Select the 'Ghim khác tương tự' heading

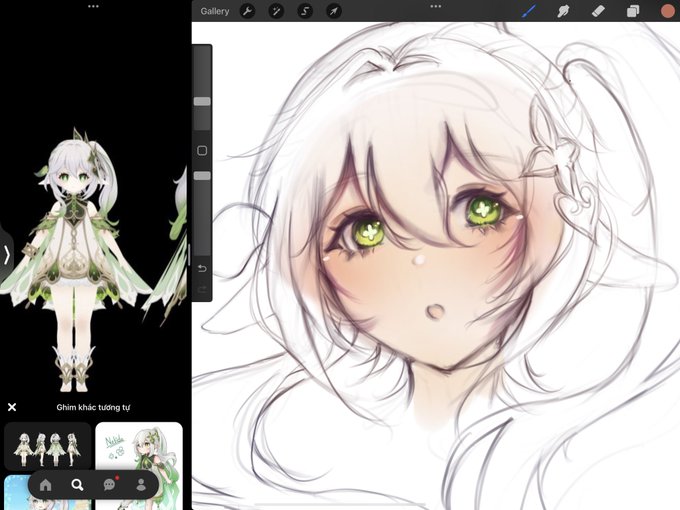93,407
